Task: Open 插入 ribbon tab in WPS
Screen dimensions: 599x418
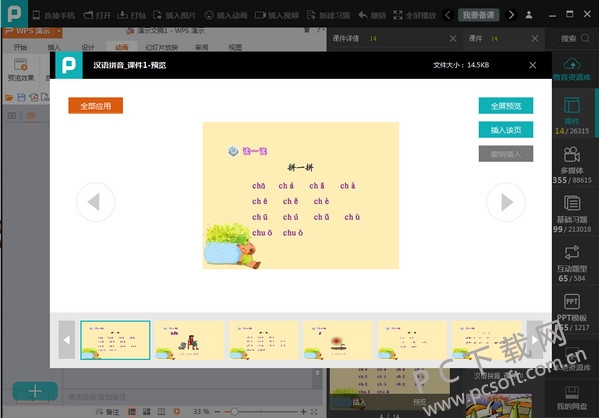Action: 54,47
